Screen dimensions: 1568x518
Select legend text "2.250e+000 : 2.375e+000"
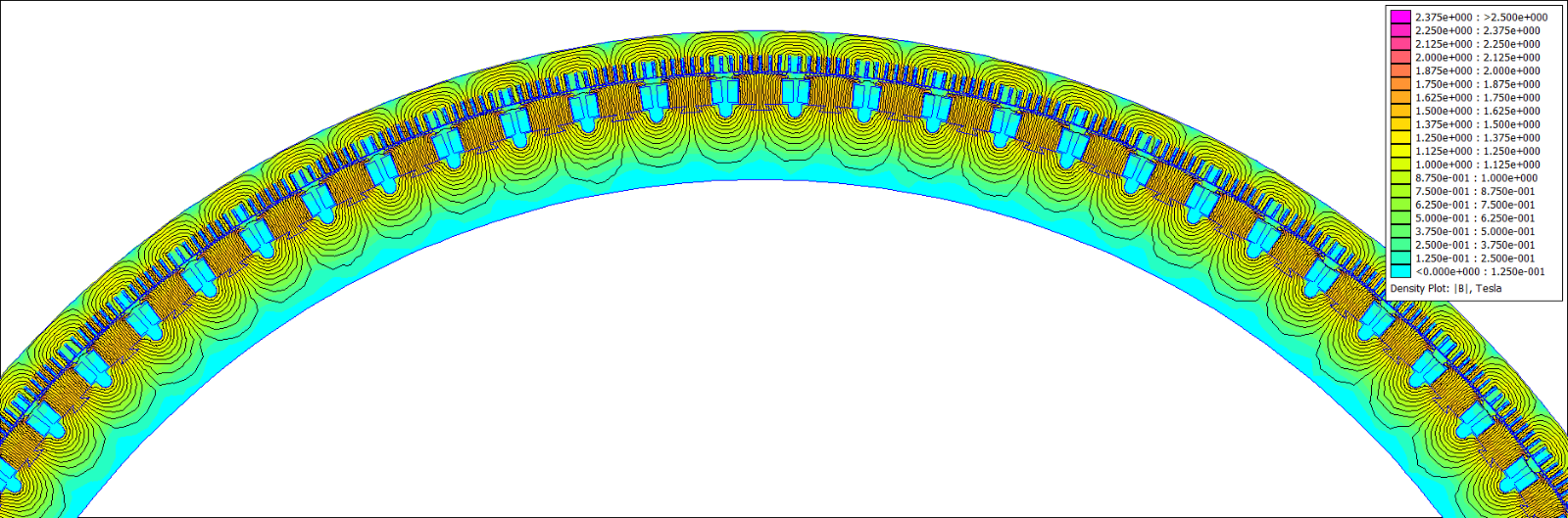point(1477,30)
